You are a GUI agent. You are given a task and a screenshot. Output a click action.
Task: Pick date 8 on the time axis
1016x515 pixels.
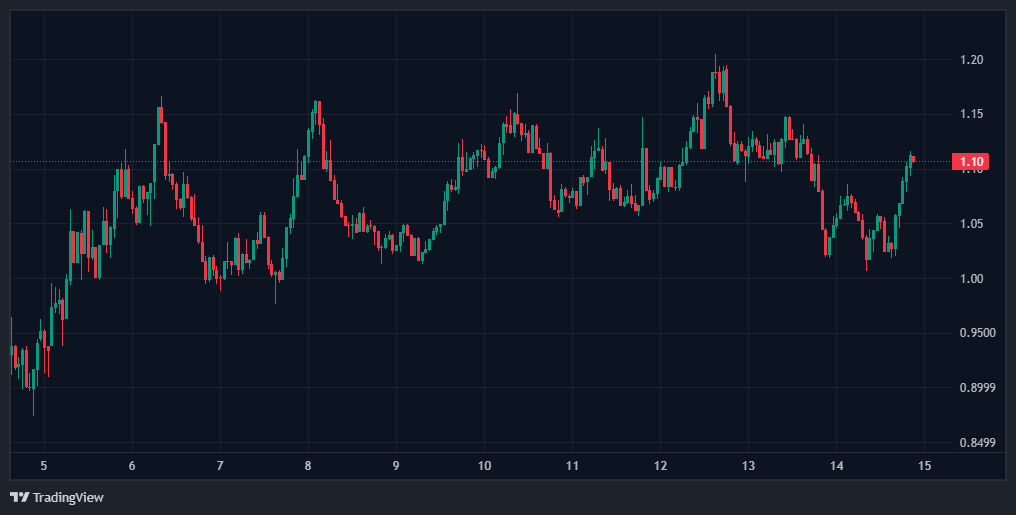(308, 466)
